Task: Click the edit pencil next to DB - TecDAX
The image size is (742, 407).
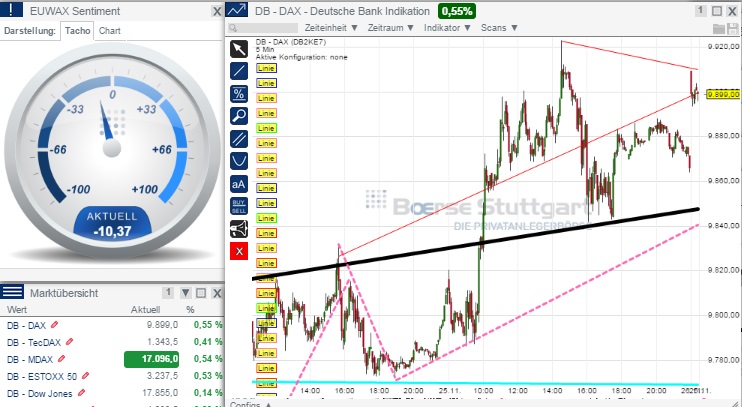Action: 70,342
